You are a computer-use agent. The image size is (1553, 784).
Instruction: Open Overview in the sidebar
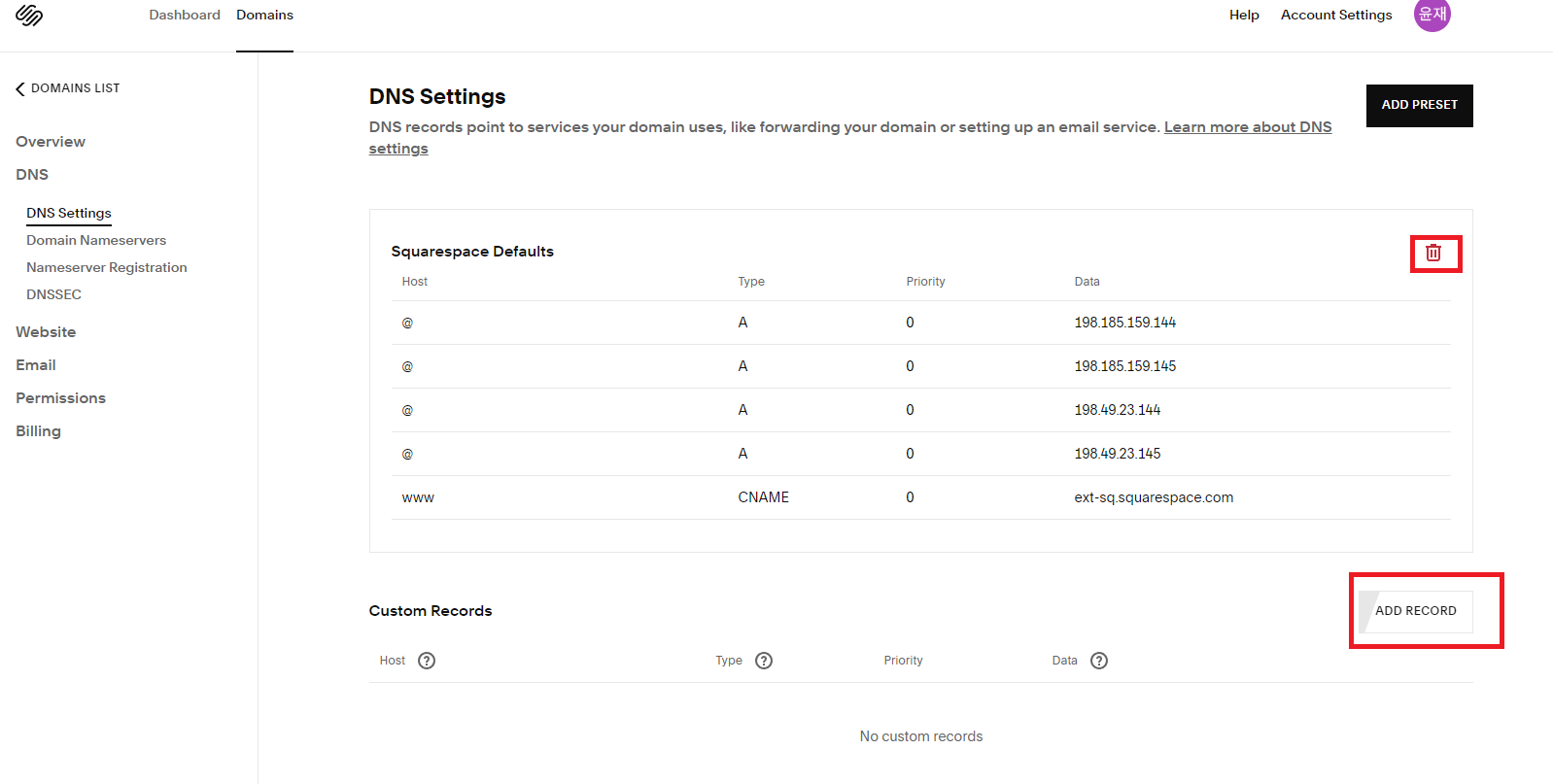[51, 142]
